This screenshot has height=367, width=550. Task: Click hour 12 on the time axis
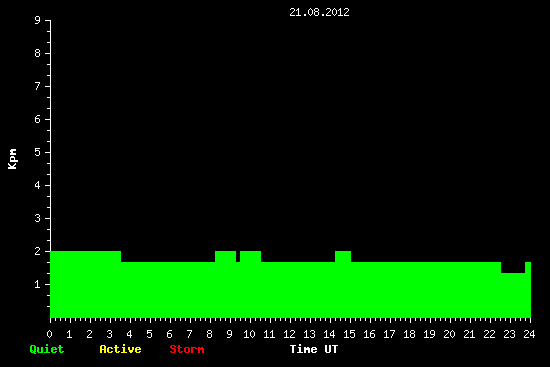click(x=289, y=334)
